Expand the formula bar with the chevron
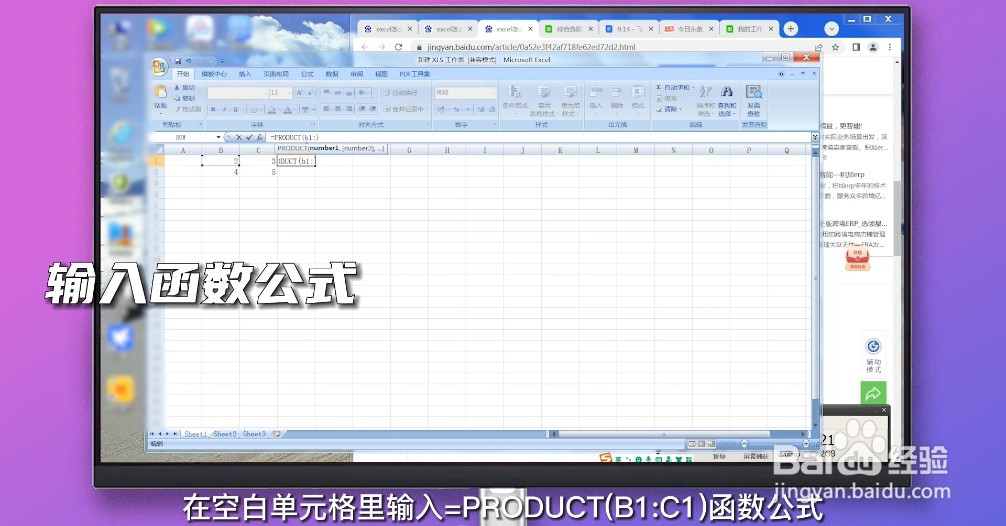Screen dimensions: 1006x526 815,137
